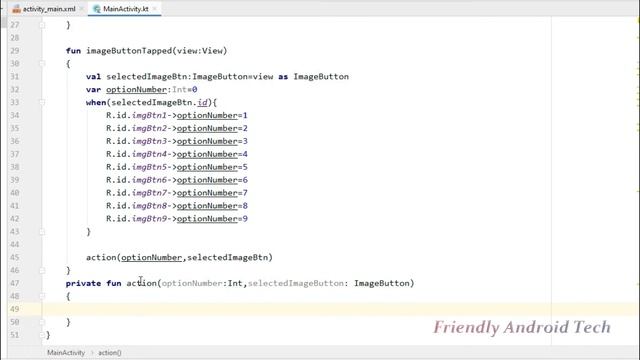
Task: Click 'selectedImageButton:' parameter on line 47
Action: point(298,283)
